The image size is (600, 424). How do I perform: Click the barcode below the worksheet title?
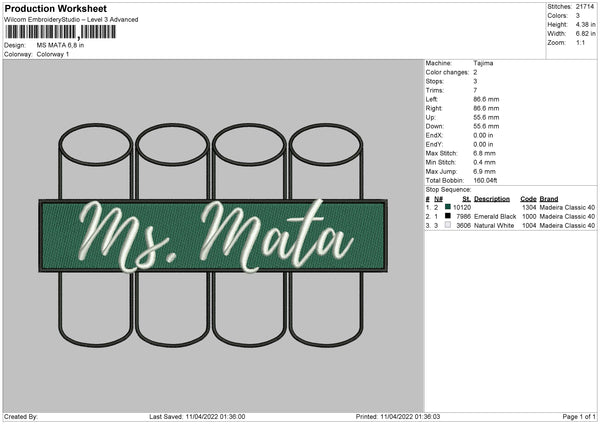60,32
